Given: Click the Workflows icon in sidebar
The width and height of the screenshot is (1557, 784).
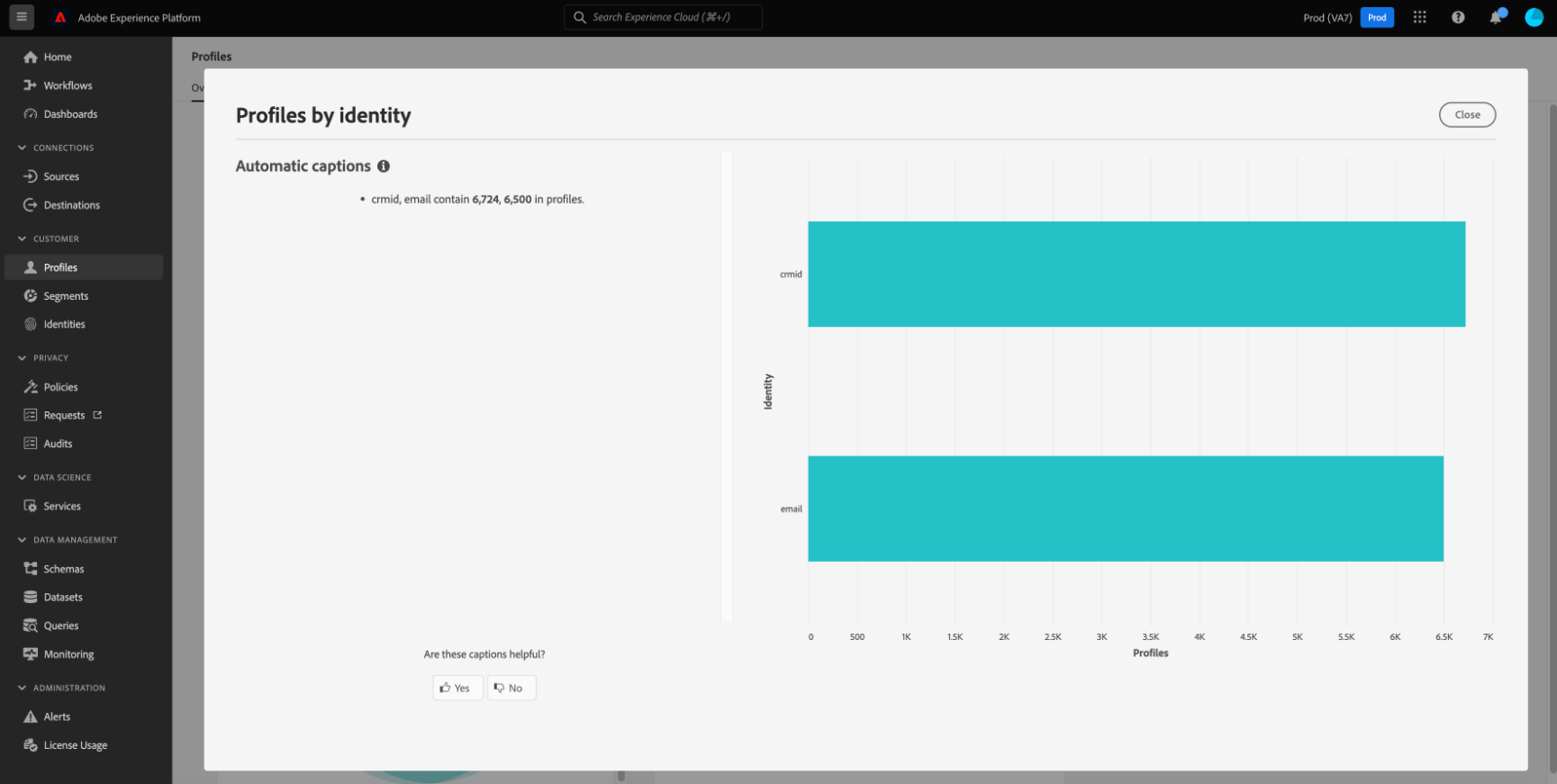Looking at the screenshot, I should click(31, 86).
